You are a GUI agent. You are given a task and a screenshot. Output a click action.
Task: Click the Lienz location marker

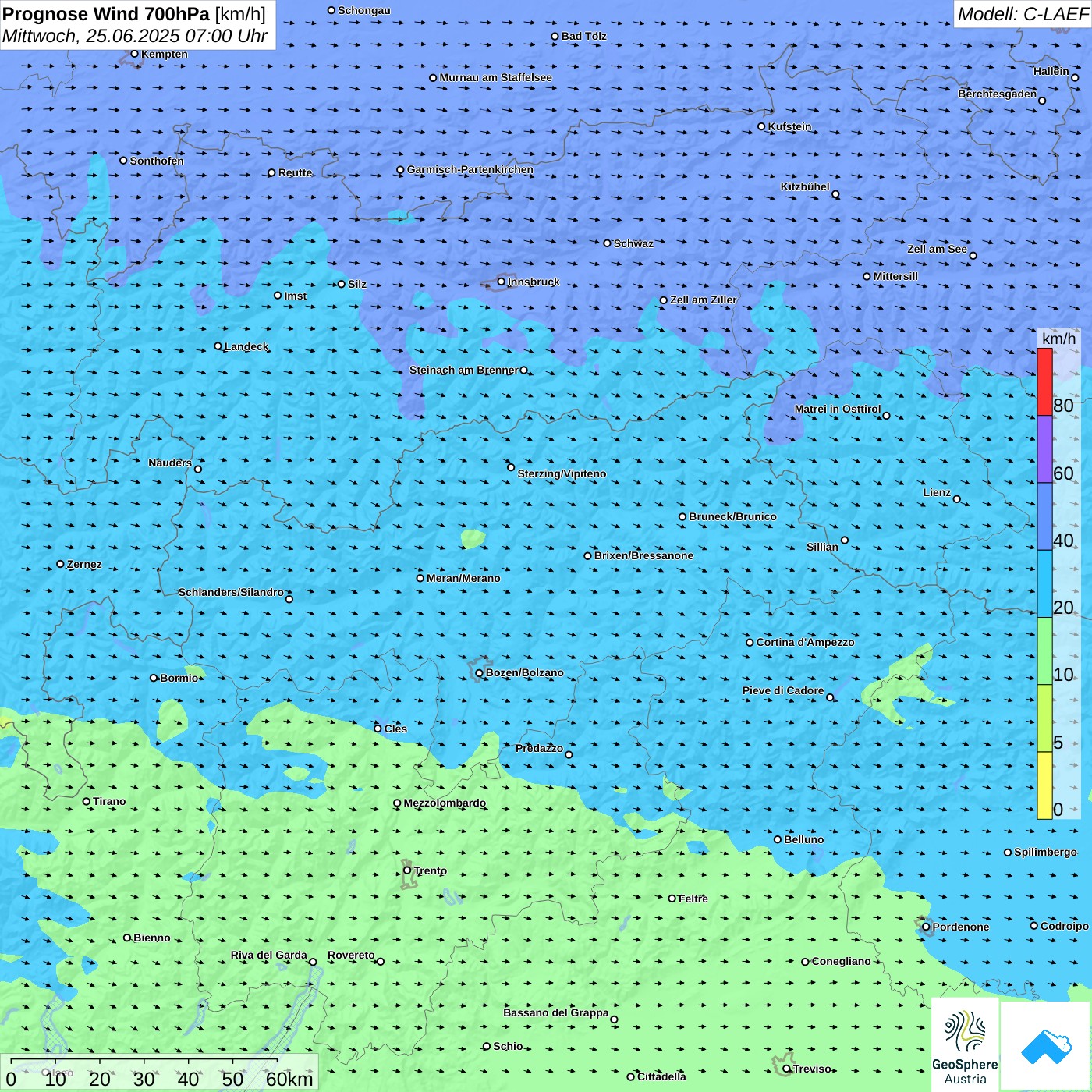click(957, 499)
